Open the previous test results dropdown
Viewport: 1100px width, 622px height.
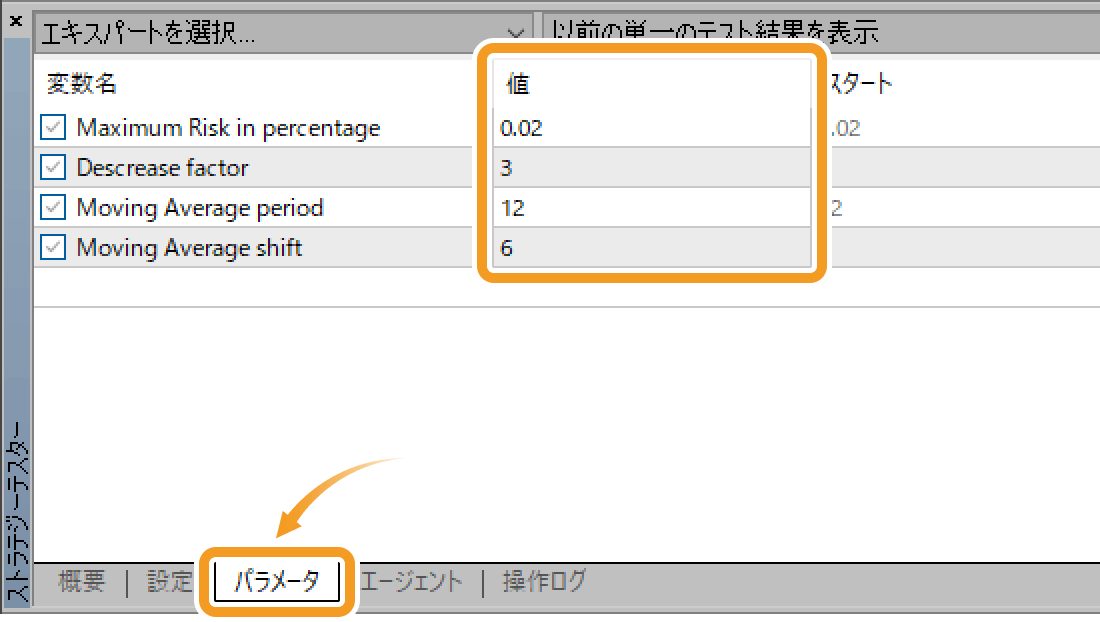click(x=821, y=32)
